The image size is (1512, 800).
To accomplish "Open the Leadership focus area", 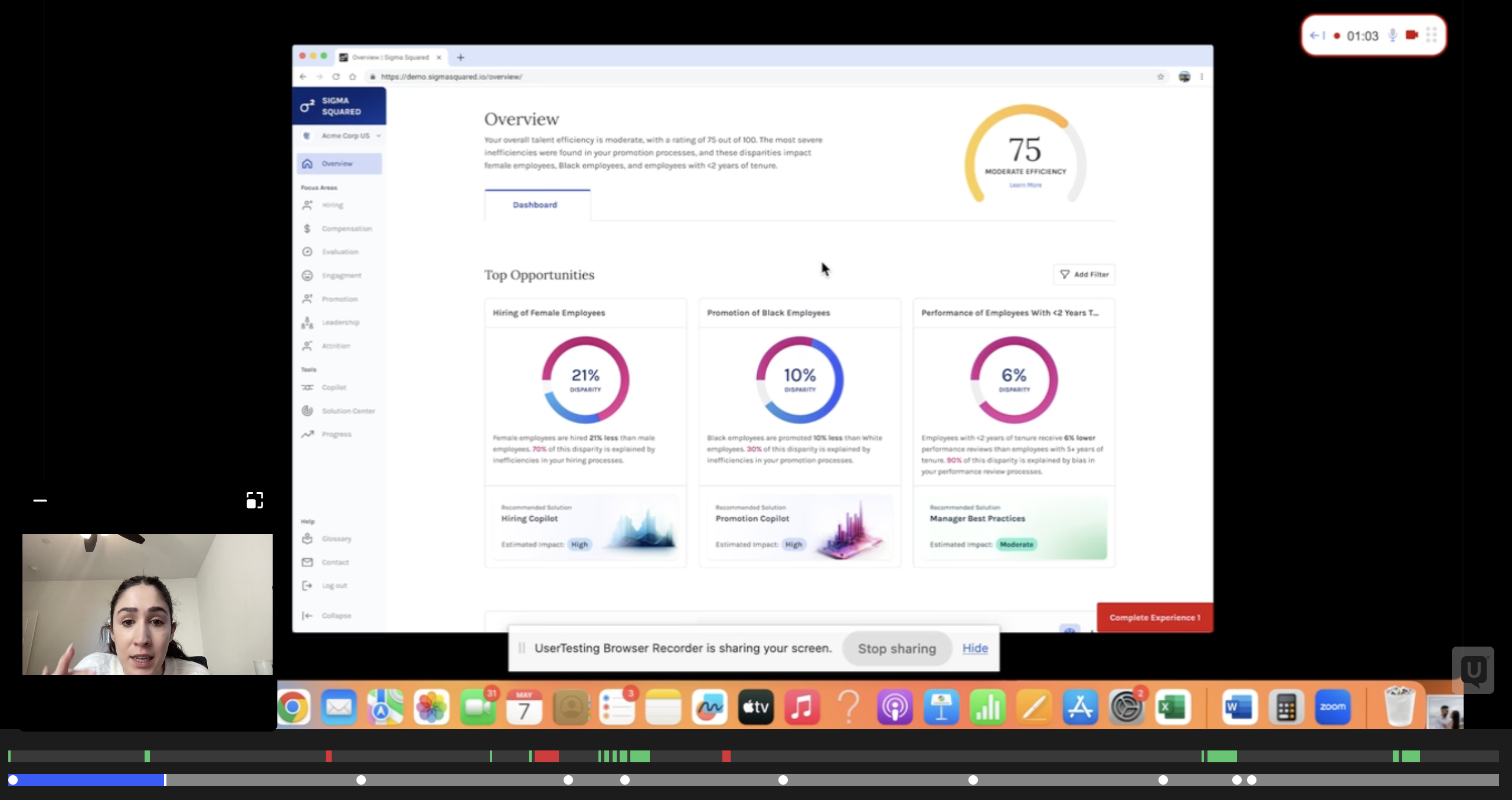I will [340, 323].
